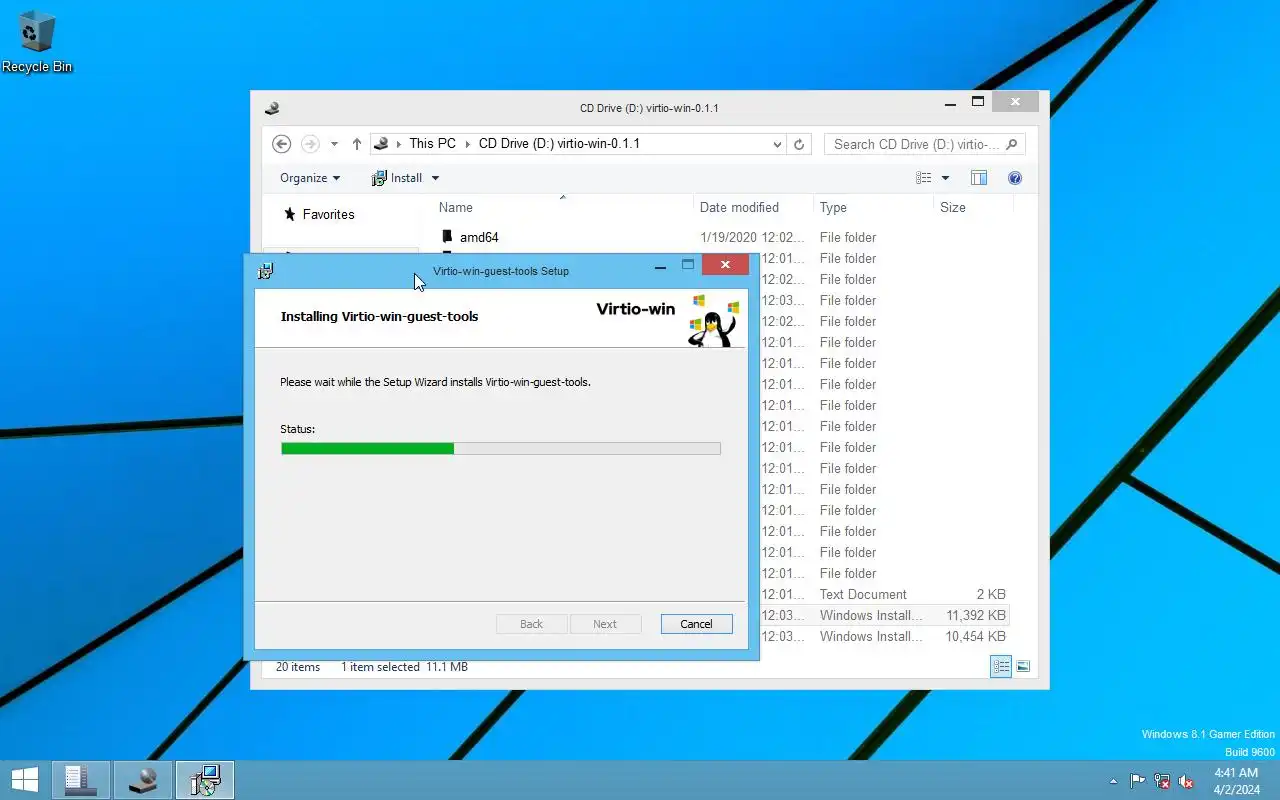1280x800 pixels.
Task: Click the File Explorer taskbar button
Action: [x=143, y=780]
